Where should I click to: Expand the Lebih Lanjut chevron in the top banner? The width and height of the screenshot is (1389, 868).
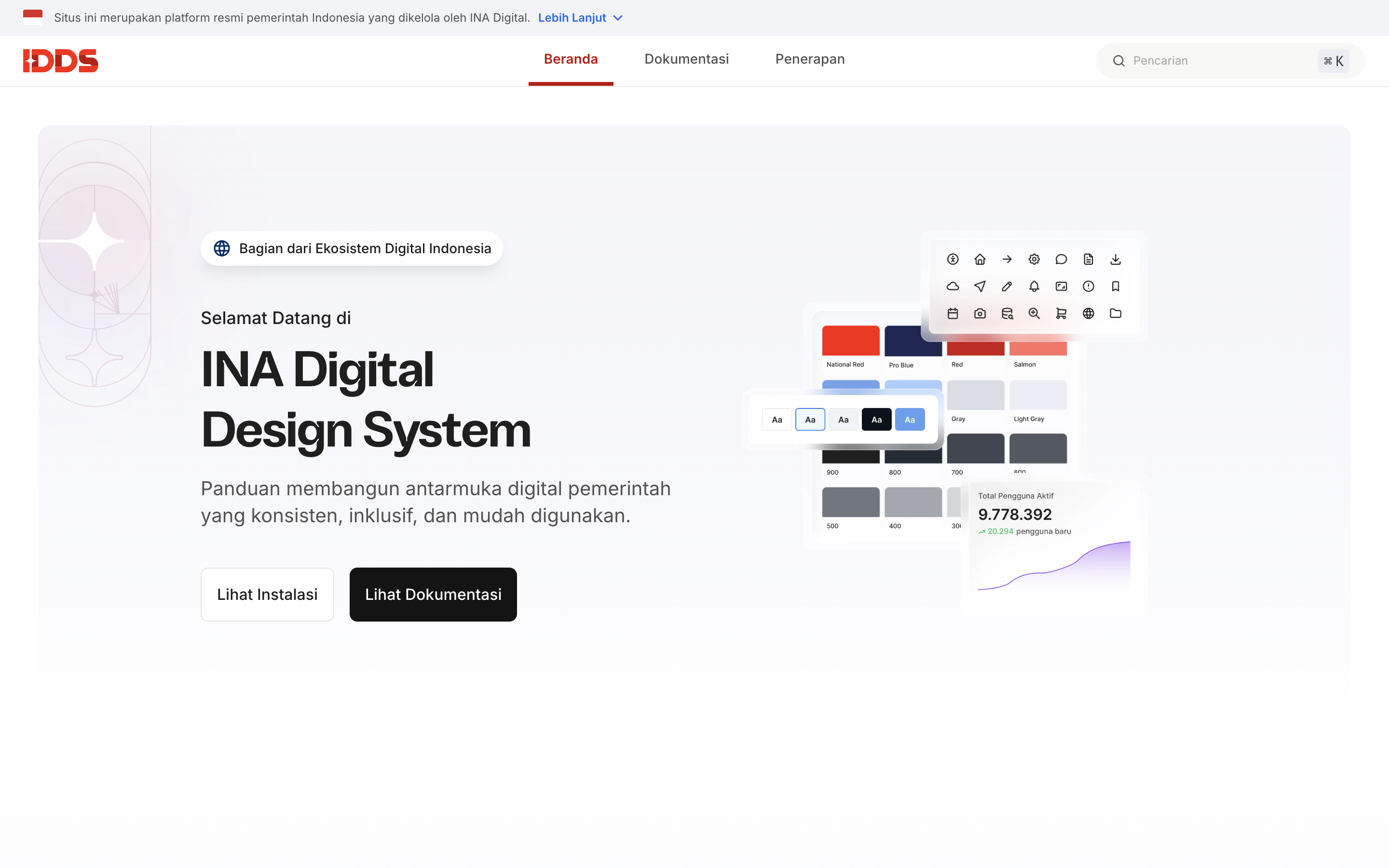point(618,18)
